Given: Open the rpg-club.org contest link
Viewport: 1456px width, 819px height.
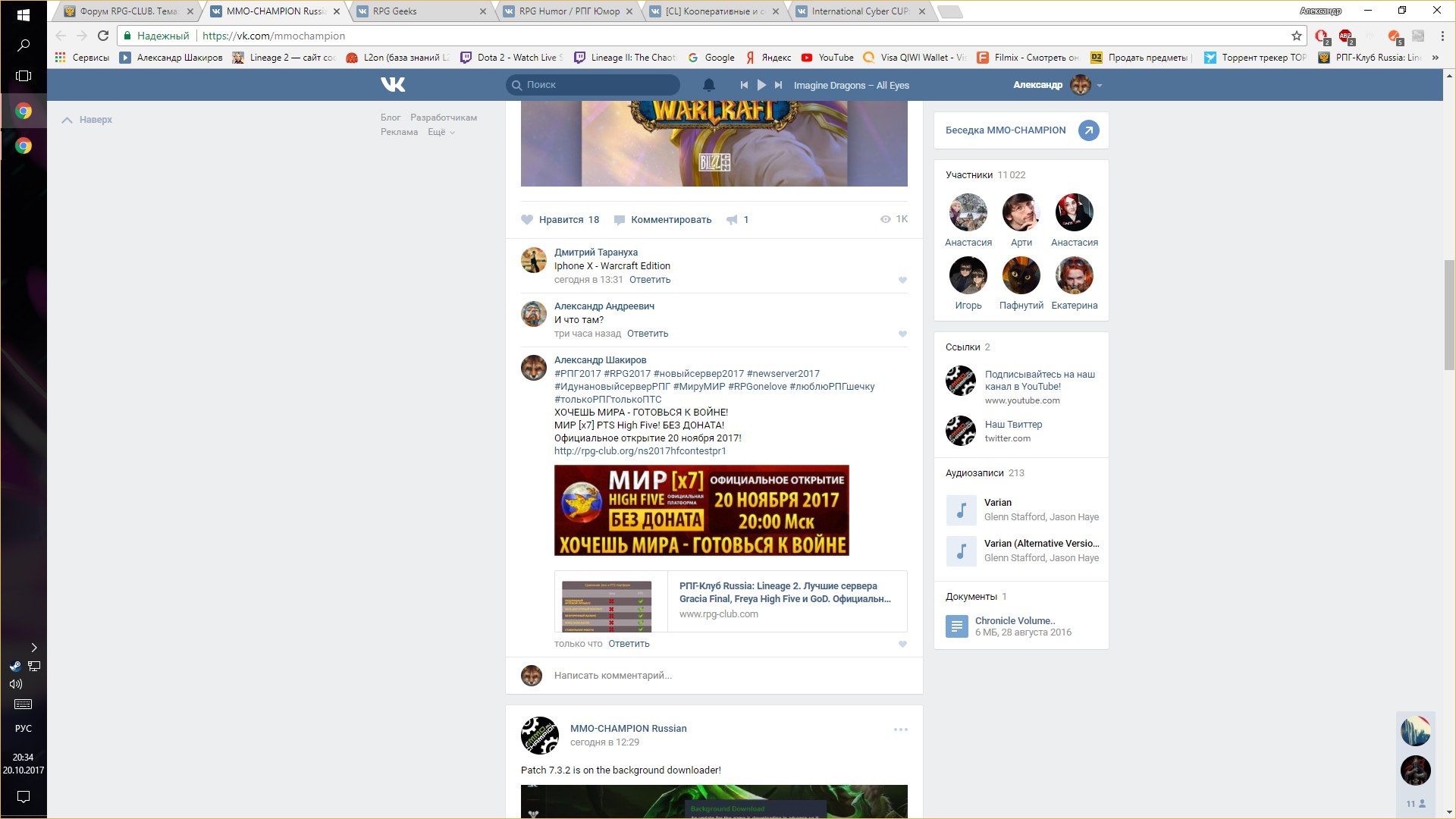Looking at the screenshot, I should pyautogui.click(x=640, y=451).
